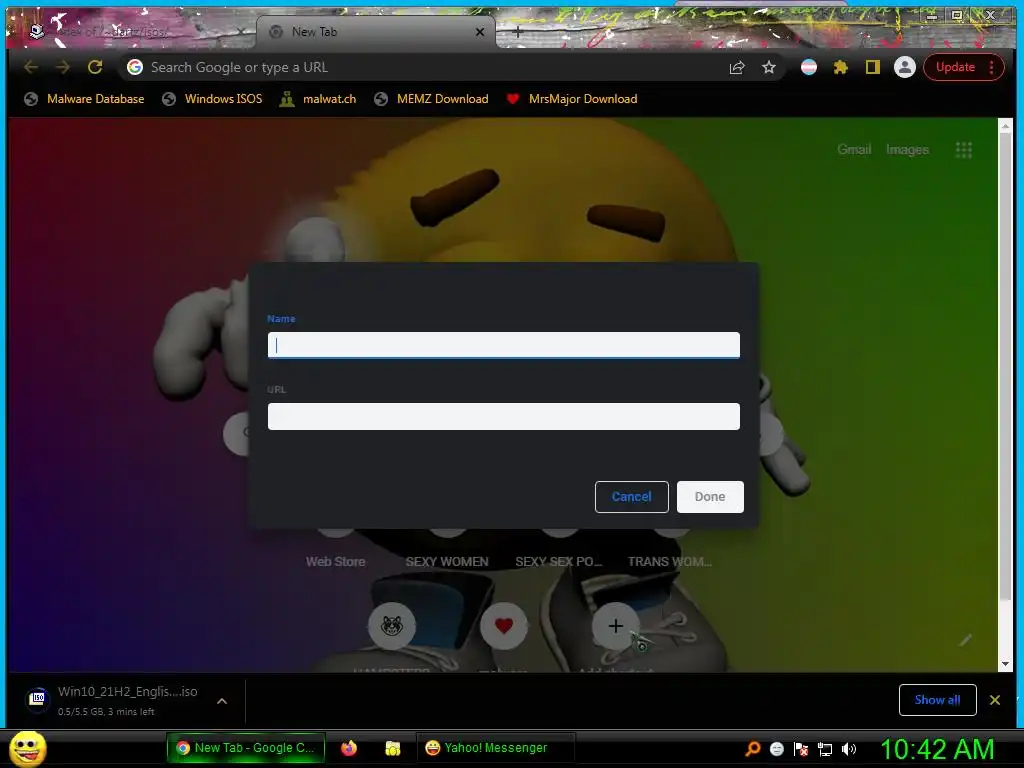This screenshot has height=768, width=1024.
Task: Open the yellow folder taskbar icon
Action: pyautogui.click(x=392, y=748)
